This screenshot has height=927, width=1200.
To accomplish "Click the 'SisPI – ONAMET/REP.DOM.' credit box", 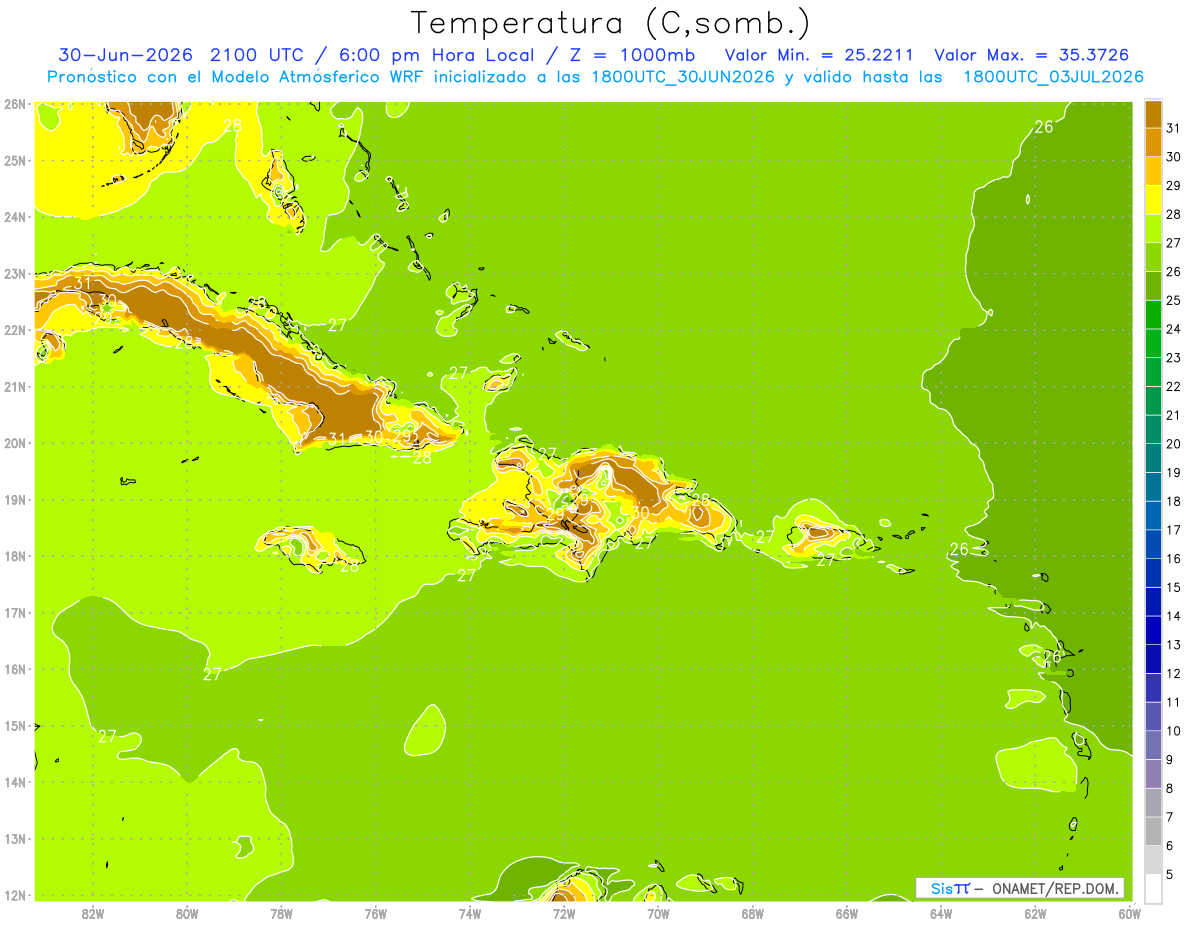I will (x=1020, y=888).
